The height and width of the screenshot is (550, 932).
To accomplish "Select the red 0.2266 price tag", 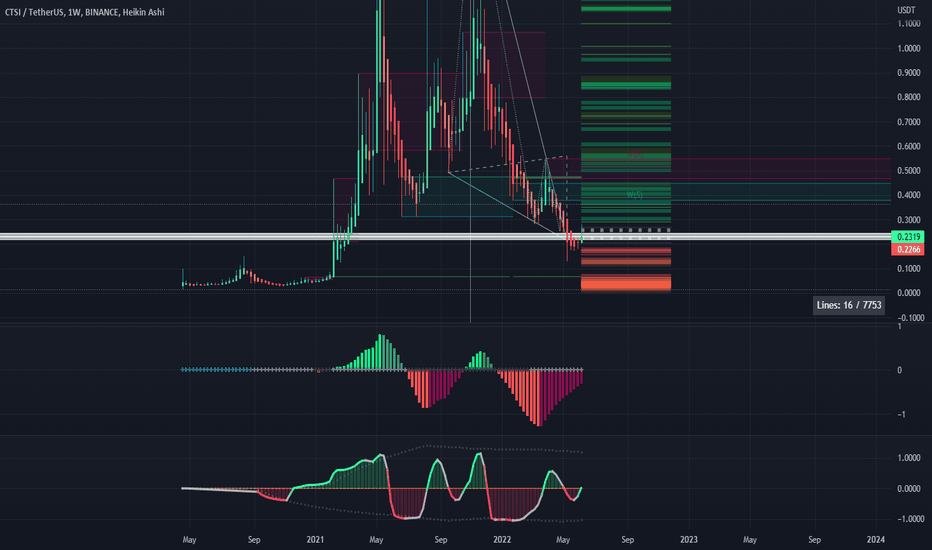I will point(908,249).
